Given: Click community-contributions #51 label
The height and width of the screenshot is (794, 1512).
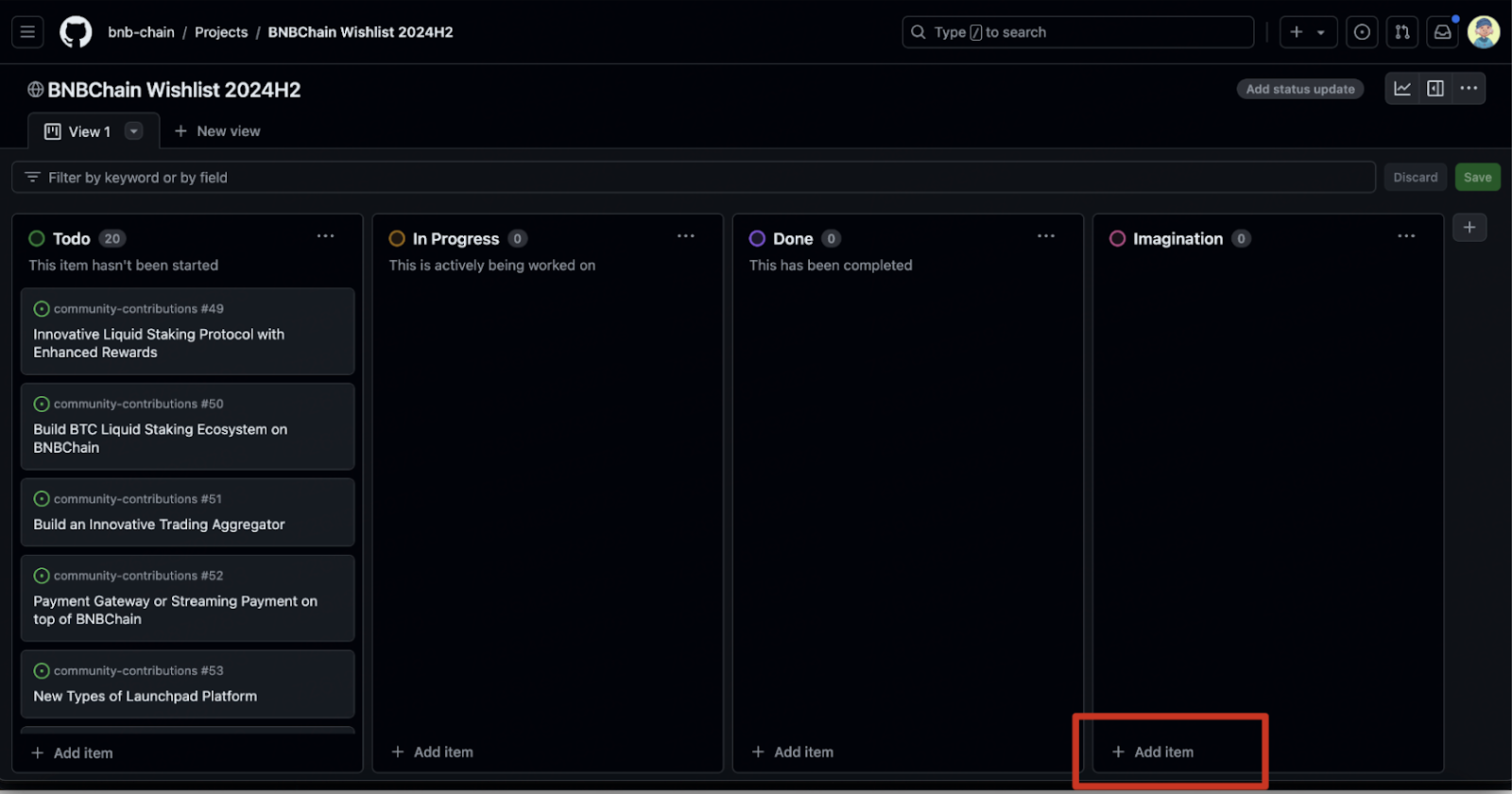Looking at the screenshot, I should coord(138,499).
